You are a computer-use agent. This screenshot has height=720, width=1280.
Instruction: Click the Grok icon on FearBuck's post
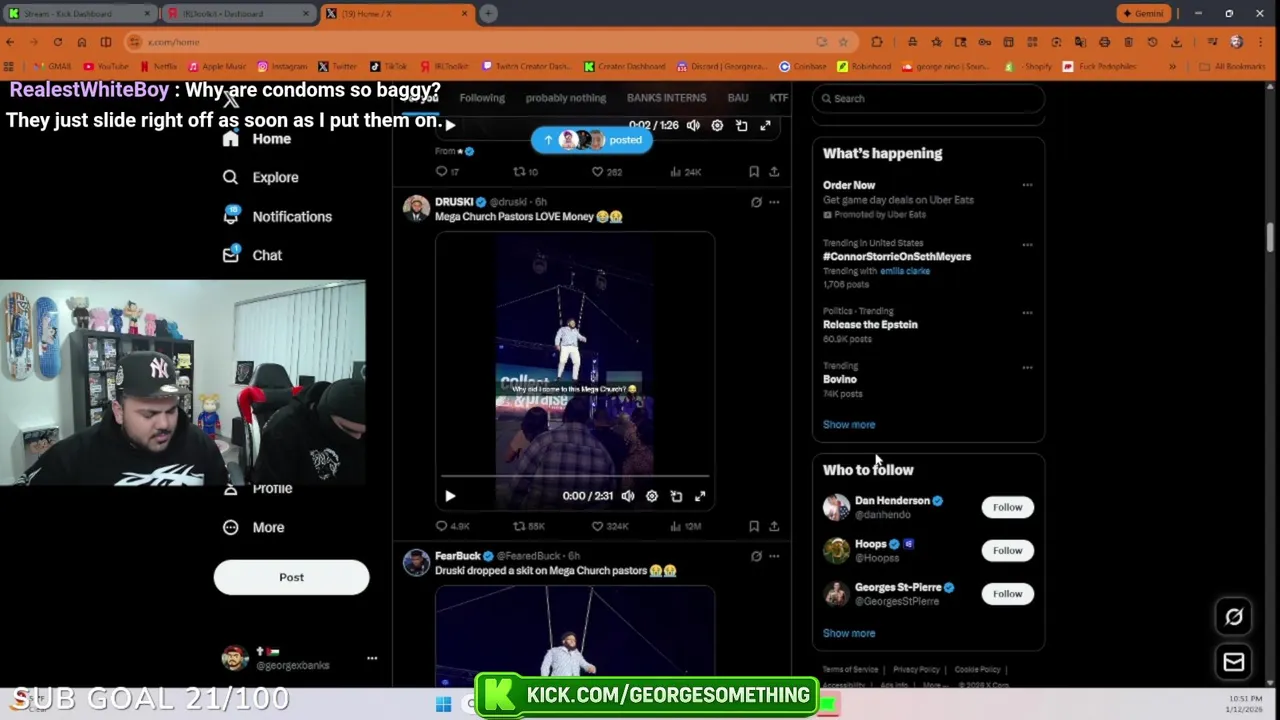coord(756,556)
